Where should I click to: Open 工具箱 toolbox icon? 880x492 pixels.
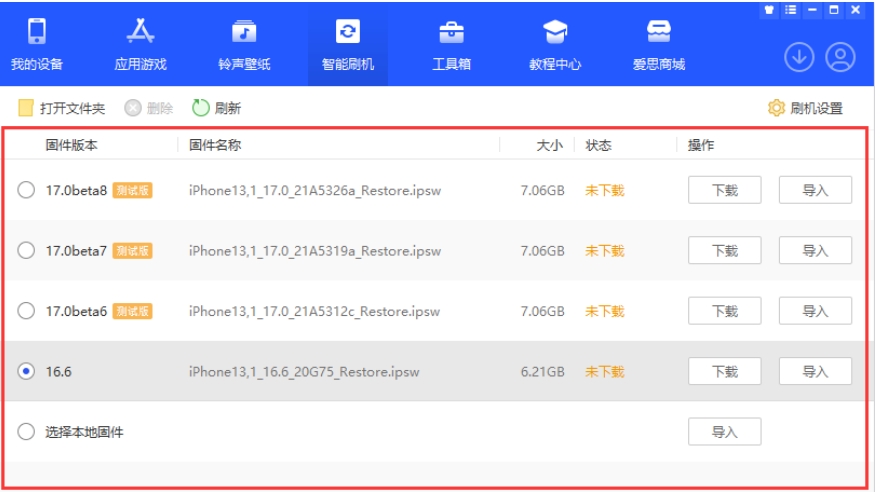(451, 33)
